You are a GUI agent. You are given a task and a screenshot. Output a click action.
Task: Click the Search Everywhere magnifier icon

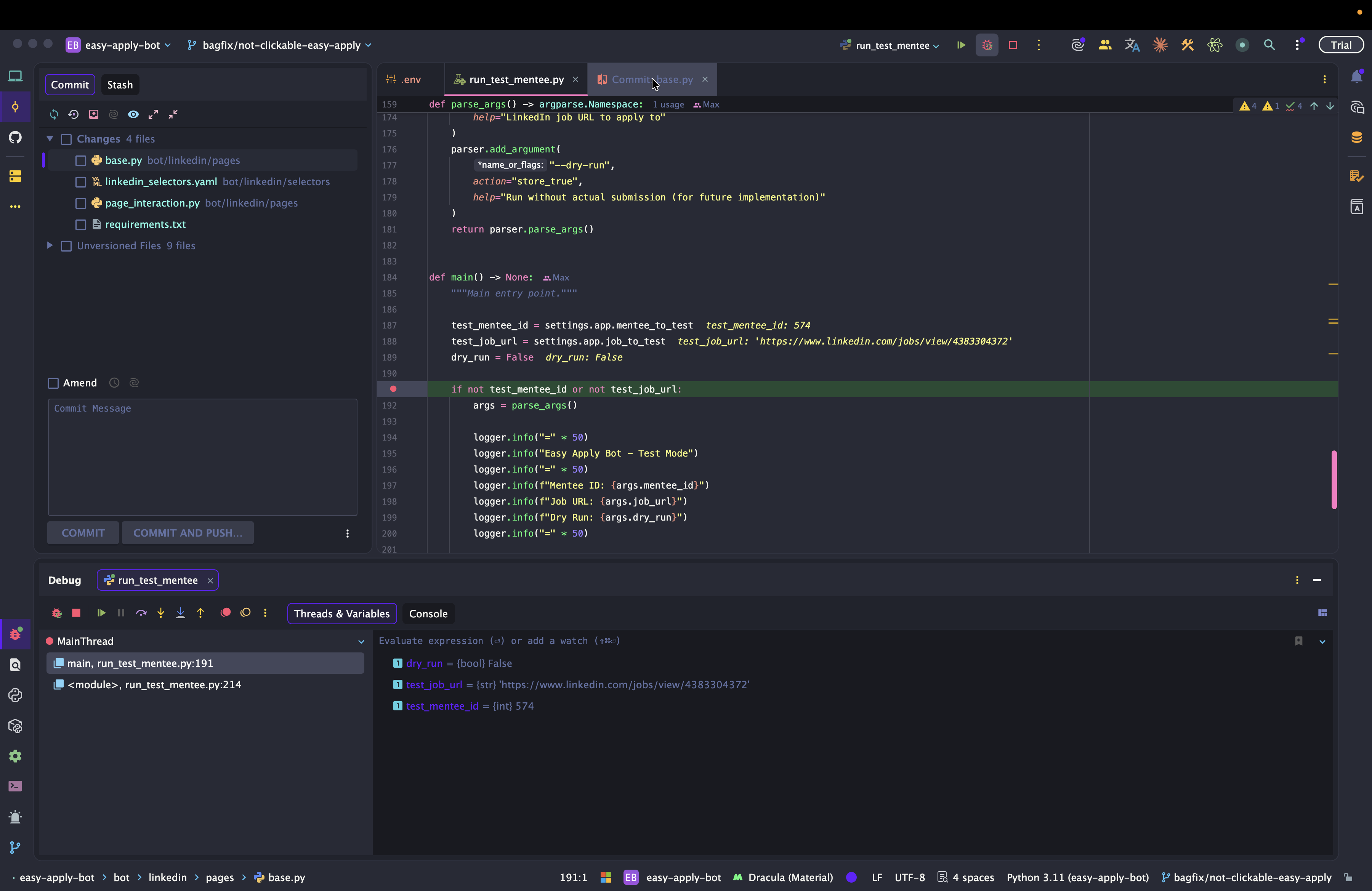pos(1269,45)
